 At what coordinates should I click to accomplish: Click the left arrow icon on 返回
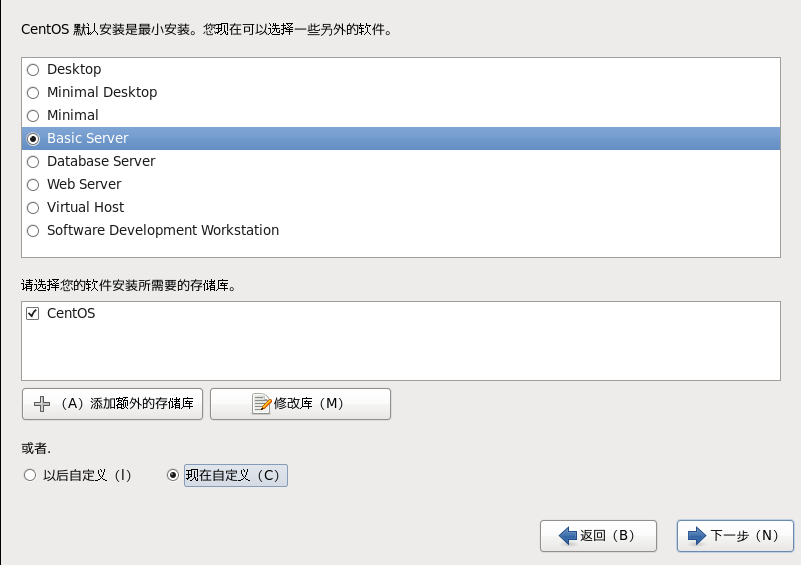click(568, 536)
